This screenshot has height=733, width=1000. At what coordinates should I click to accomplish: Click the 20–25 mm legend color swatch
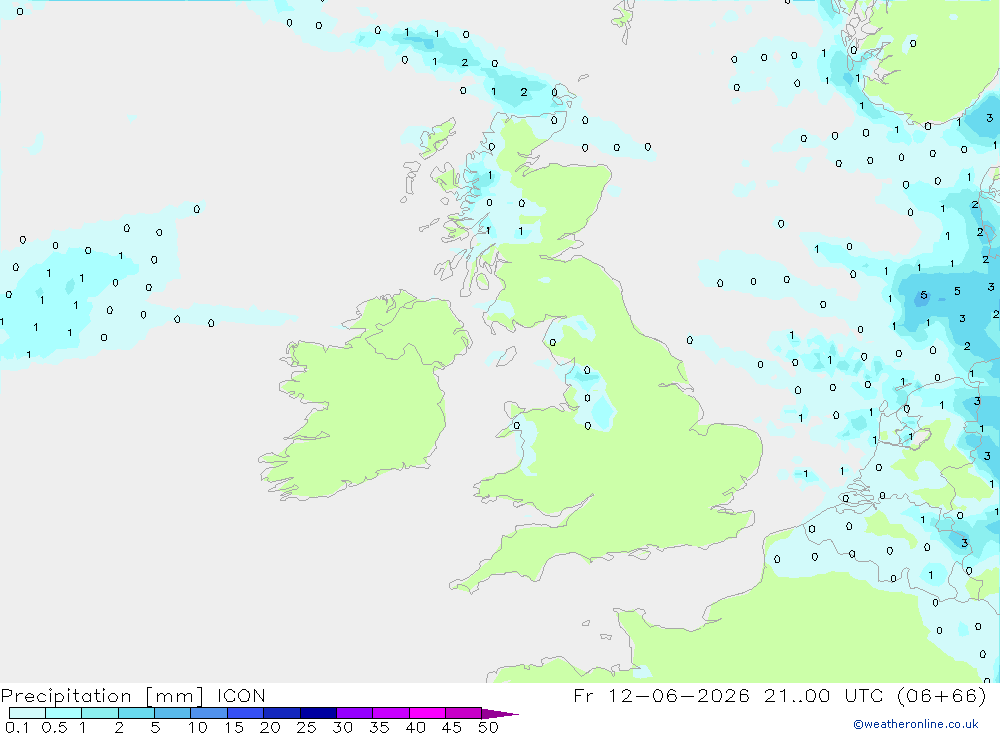pos(281,713)
